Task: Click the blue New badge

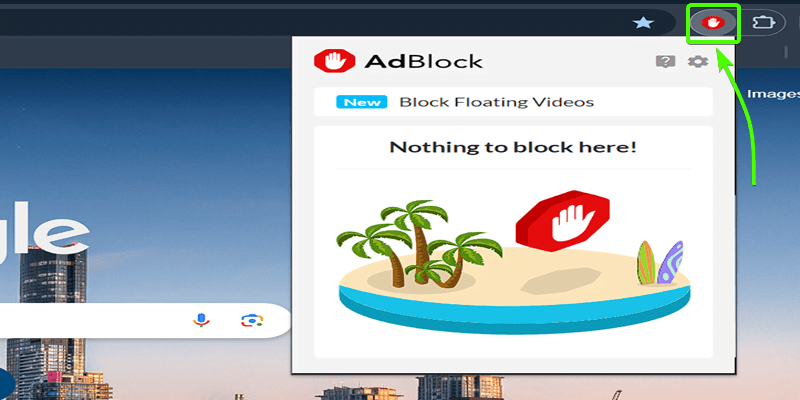Action: point(362,102)
